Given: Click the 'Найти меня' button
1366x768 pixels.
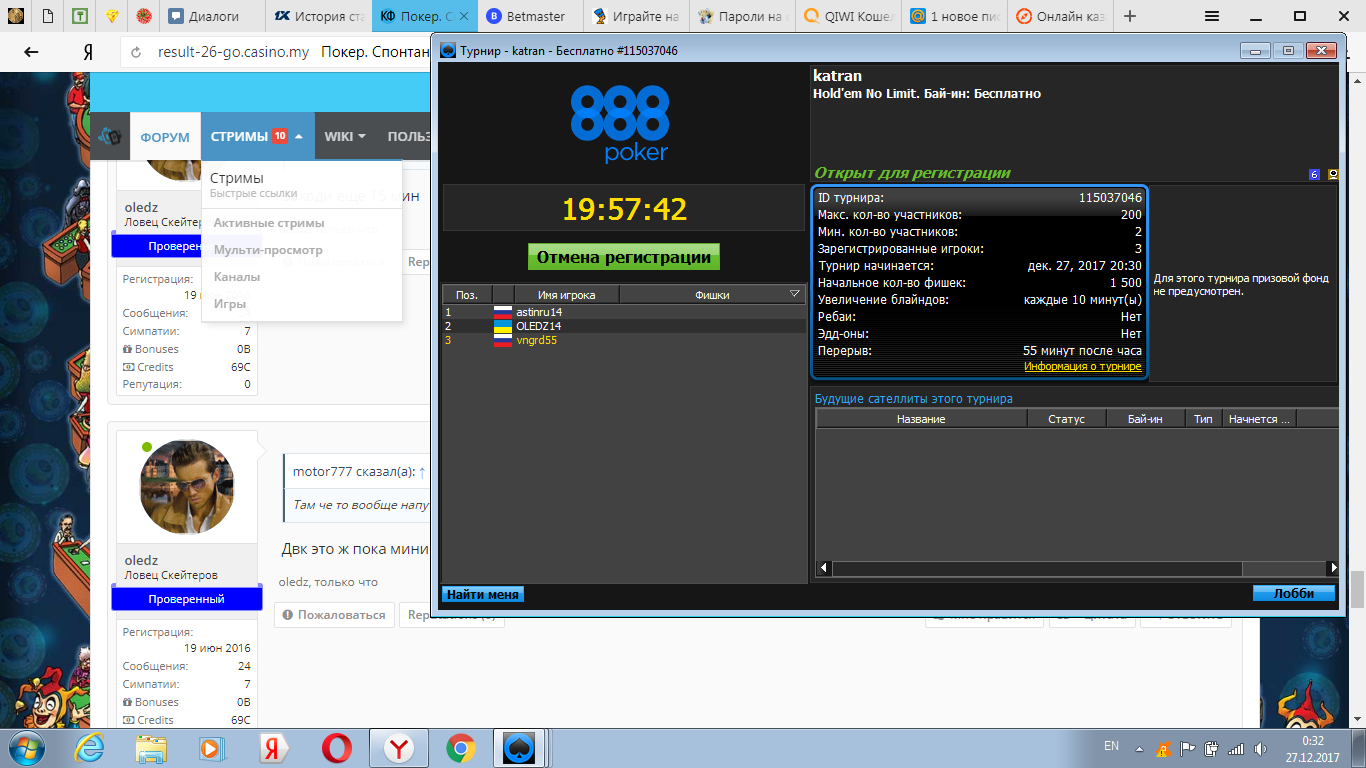Looking at the screenshot, I should (x=483, y=594).
